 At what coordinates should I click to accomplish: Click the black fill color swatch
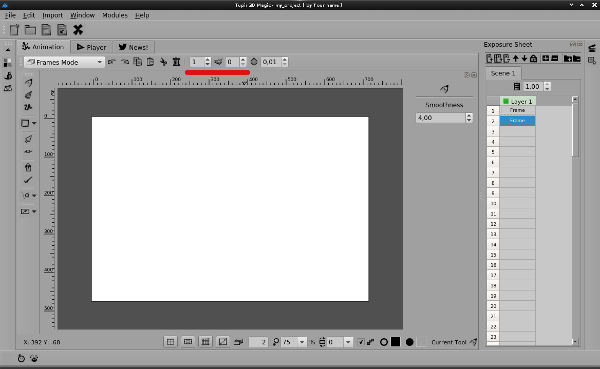pyautogui.click(x=396, y=341)
